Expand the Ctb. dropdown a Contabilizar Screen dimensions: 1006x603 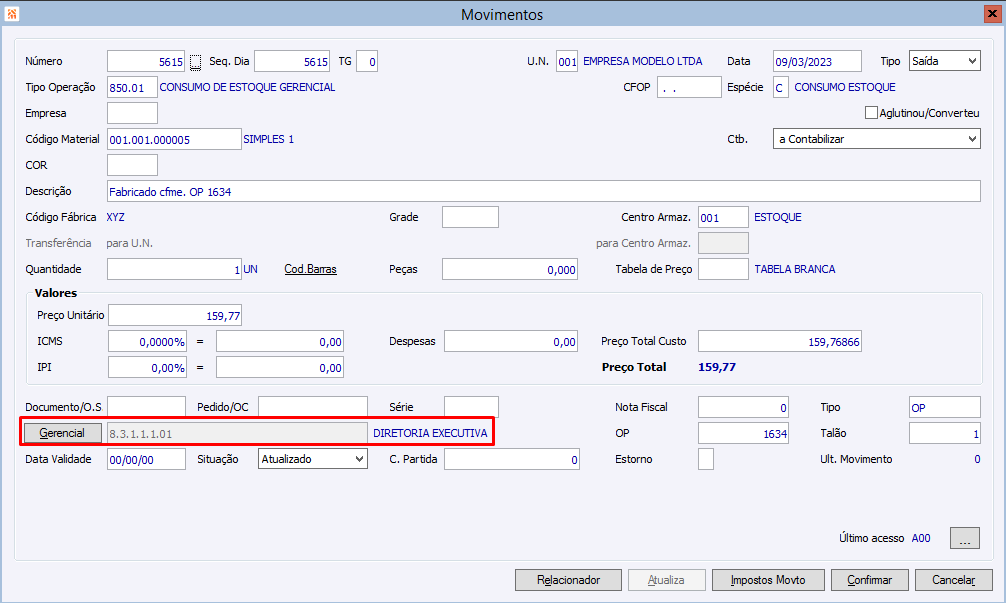coord(876,139)
